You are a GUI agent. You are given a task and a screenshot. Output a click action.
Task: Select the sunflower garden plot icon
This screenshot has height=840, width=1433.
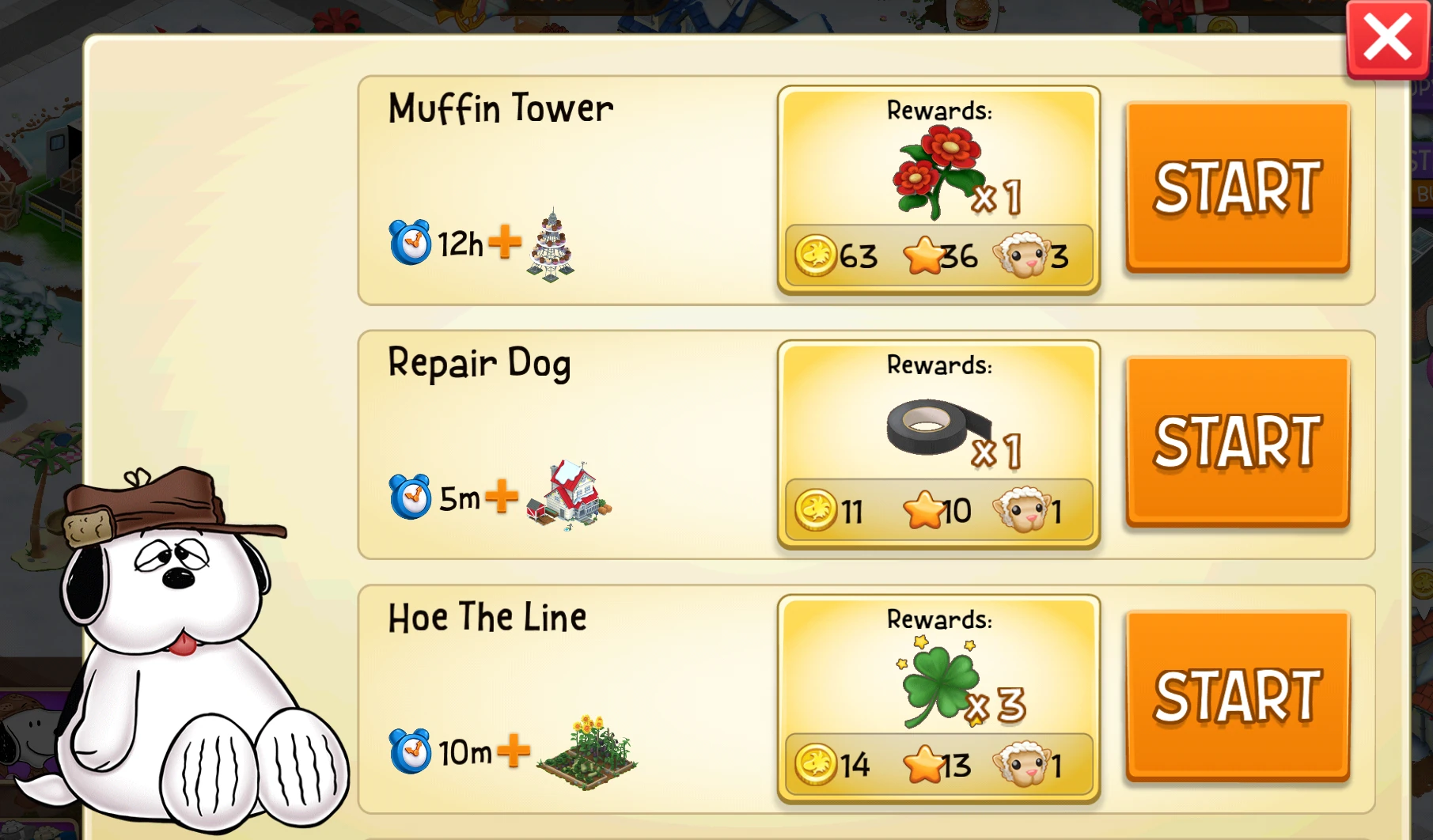click(x=586, y=753)
